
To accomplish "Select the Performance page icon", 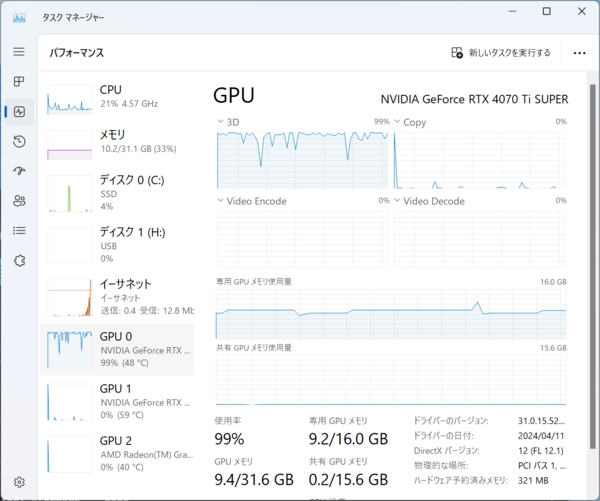I will coord(19,111).
